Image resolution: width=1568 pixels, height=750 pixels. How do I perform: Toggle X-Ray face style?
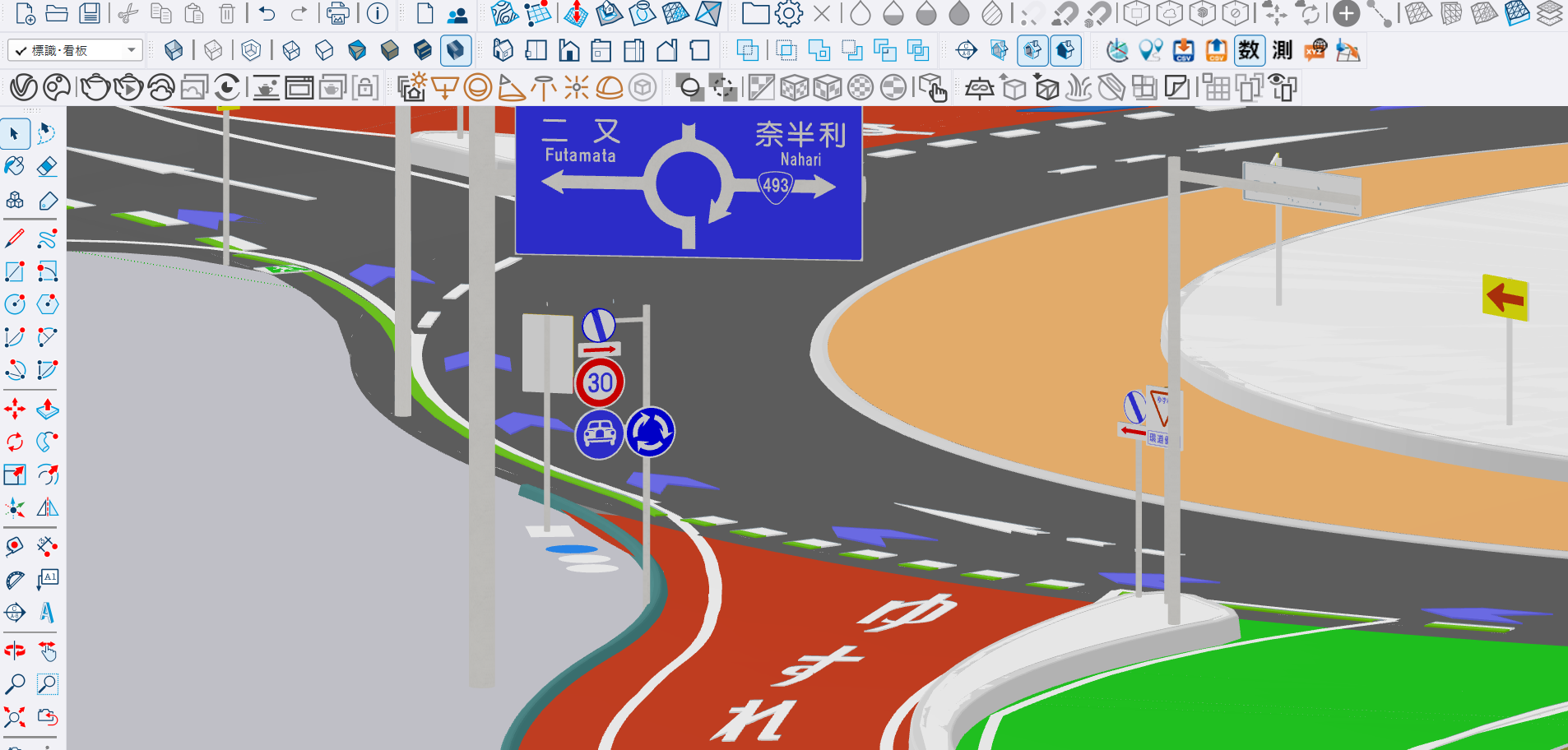pos(174,50)
